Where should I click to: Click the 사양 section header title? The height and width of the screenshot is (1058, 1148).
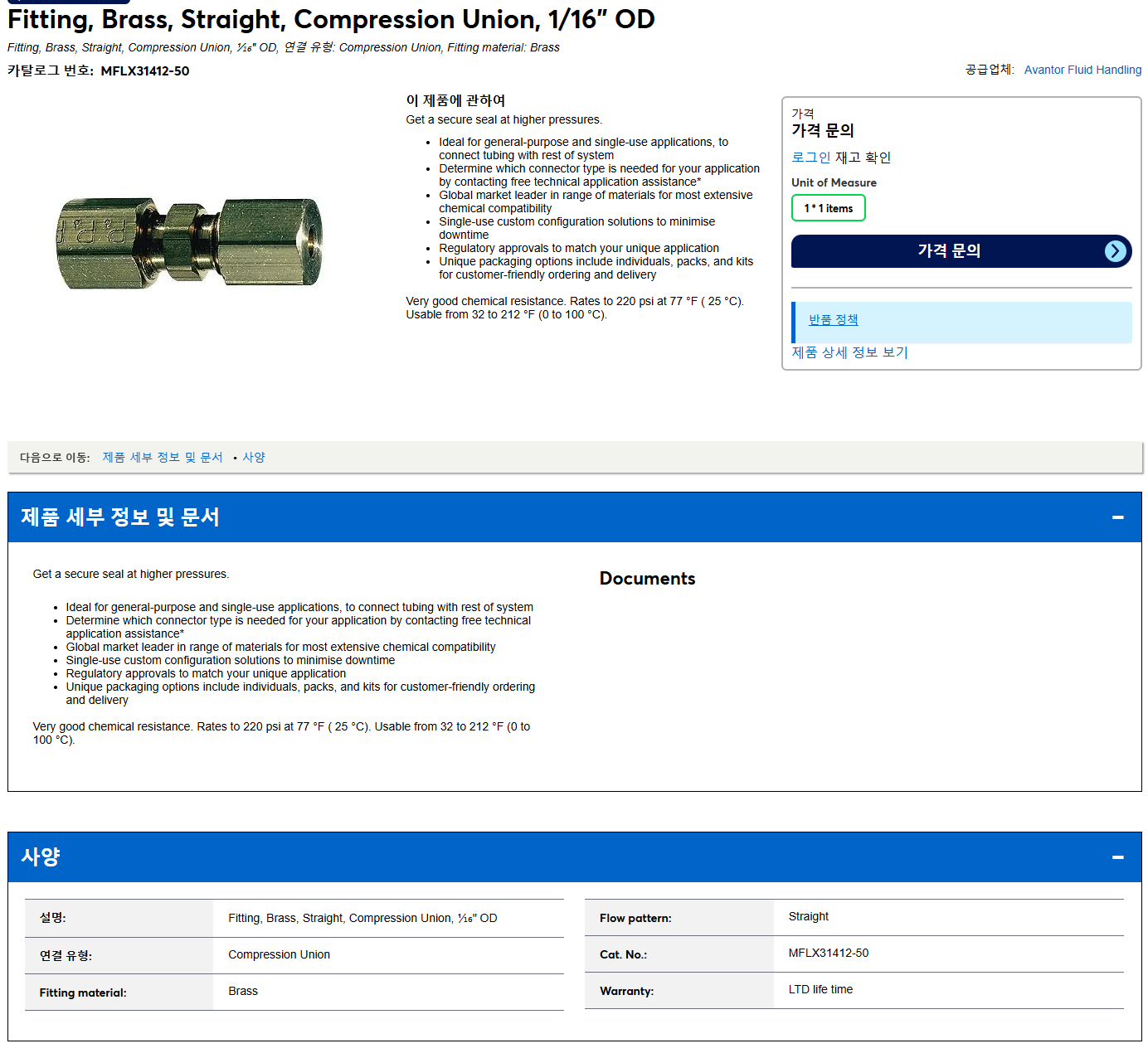[41, 857]
